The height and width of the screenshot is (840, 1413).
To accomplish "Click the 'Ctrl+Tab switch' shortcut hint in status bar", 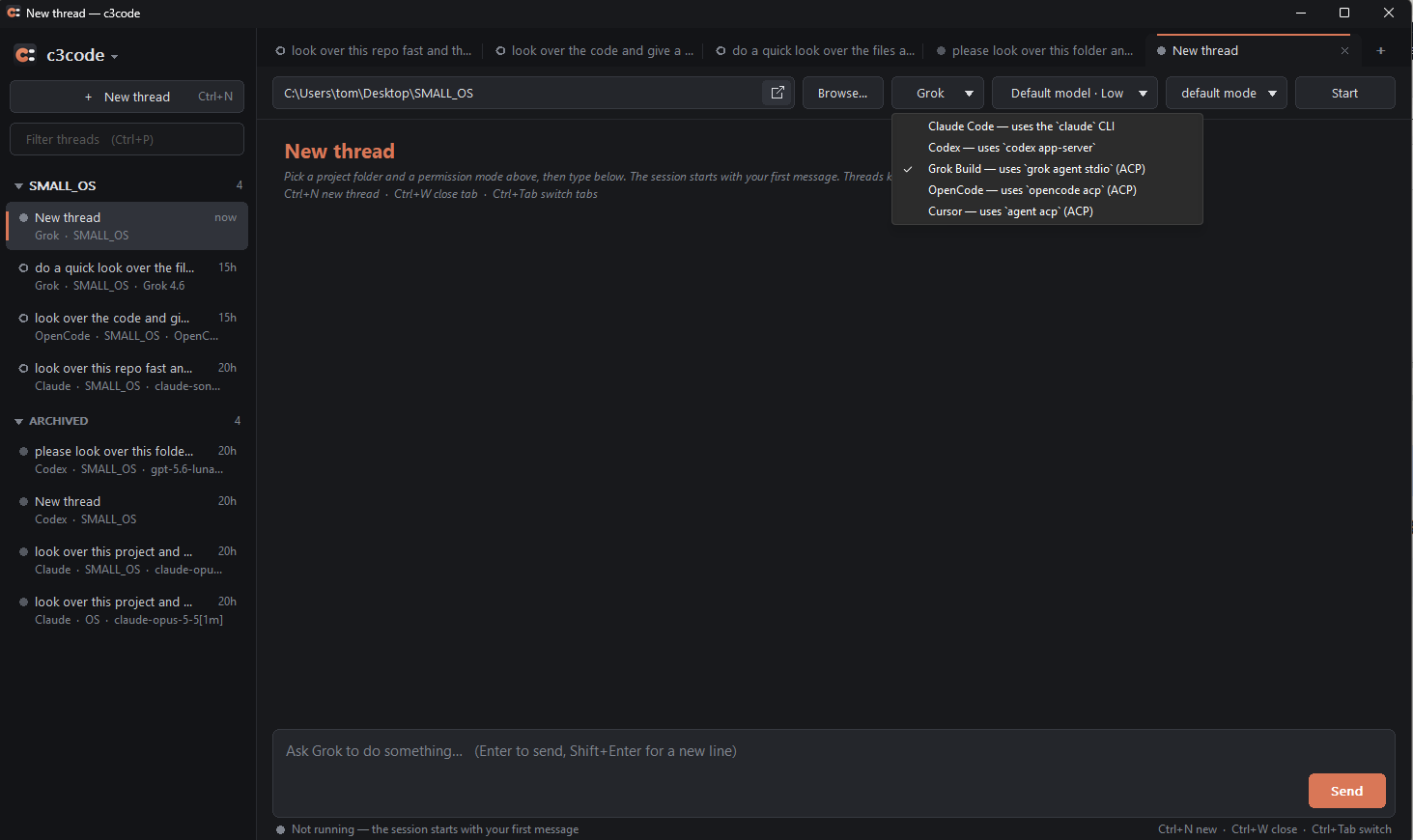I will click(x=1351, y=829).
